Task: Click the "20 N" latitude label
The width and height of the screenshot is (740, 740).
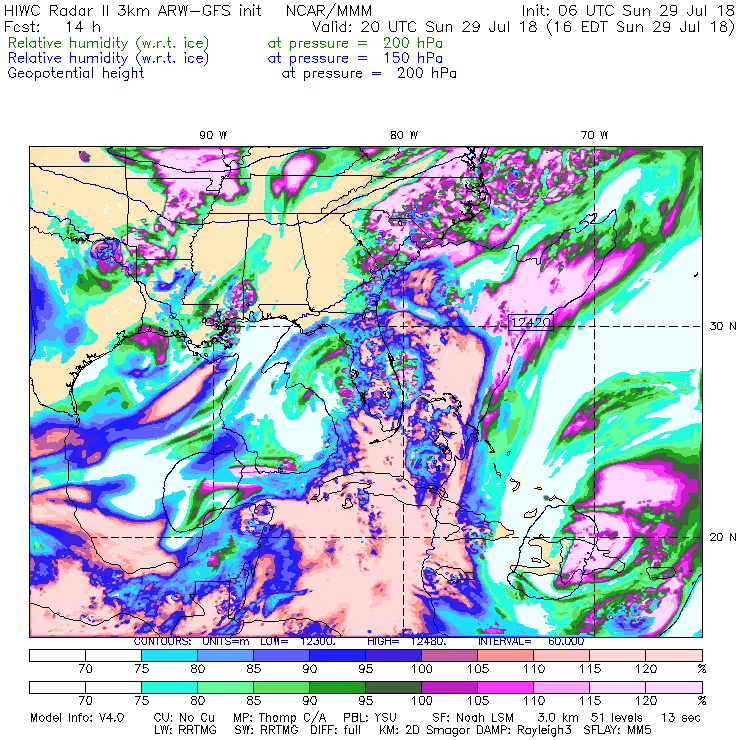Action: coord(723,537)
